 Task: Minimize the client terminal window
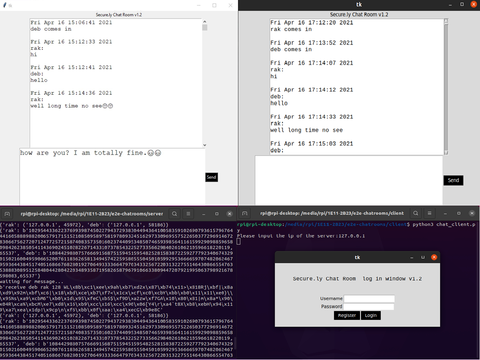point(446,213)
